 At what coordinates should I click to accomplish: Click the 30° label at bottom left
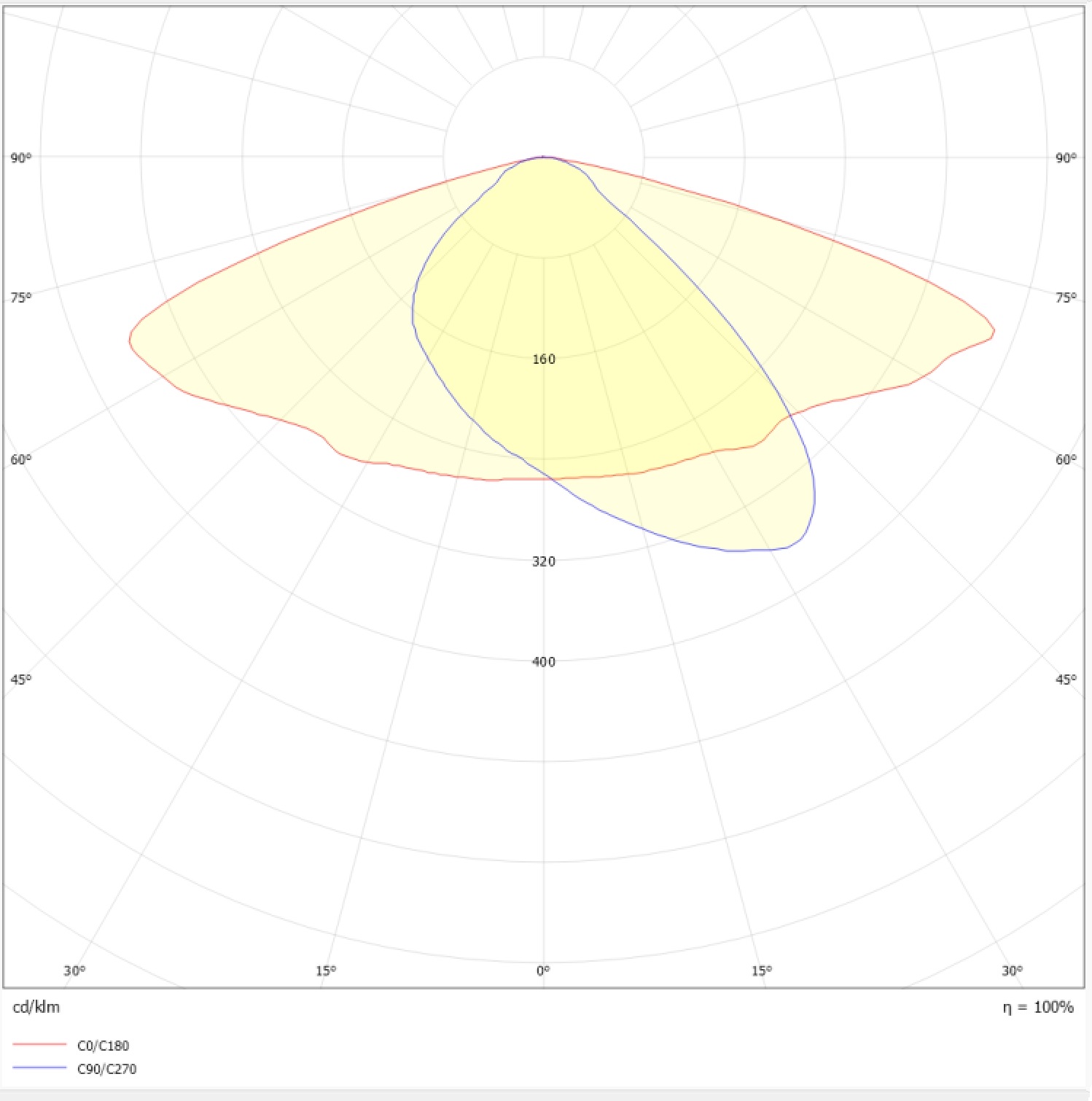pos(74,970)
